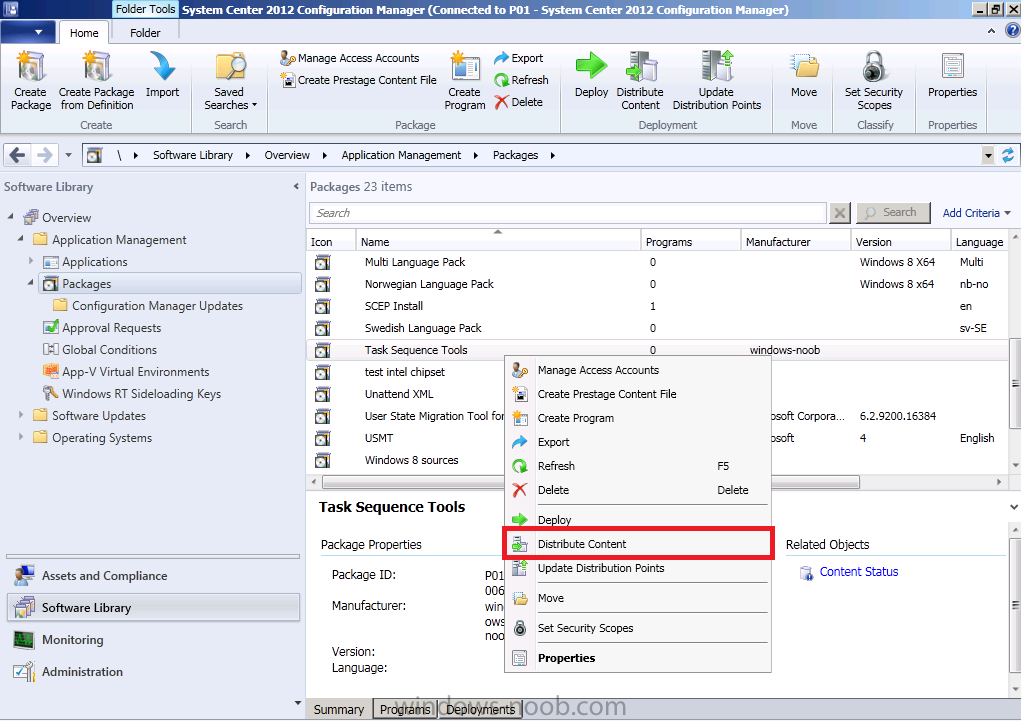Open the Assets and Compliance workspace
The width and height of the screenshot is (1021, 721).
(154, 576)
